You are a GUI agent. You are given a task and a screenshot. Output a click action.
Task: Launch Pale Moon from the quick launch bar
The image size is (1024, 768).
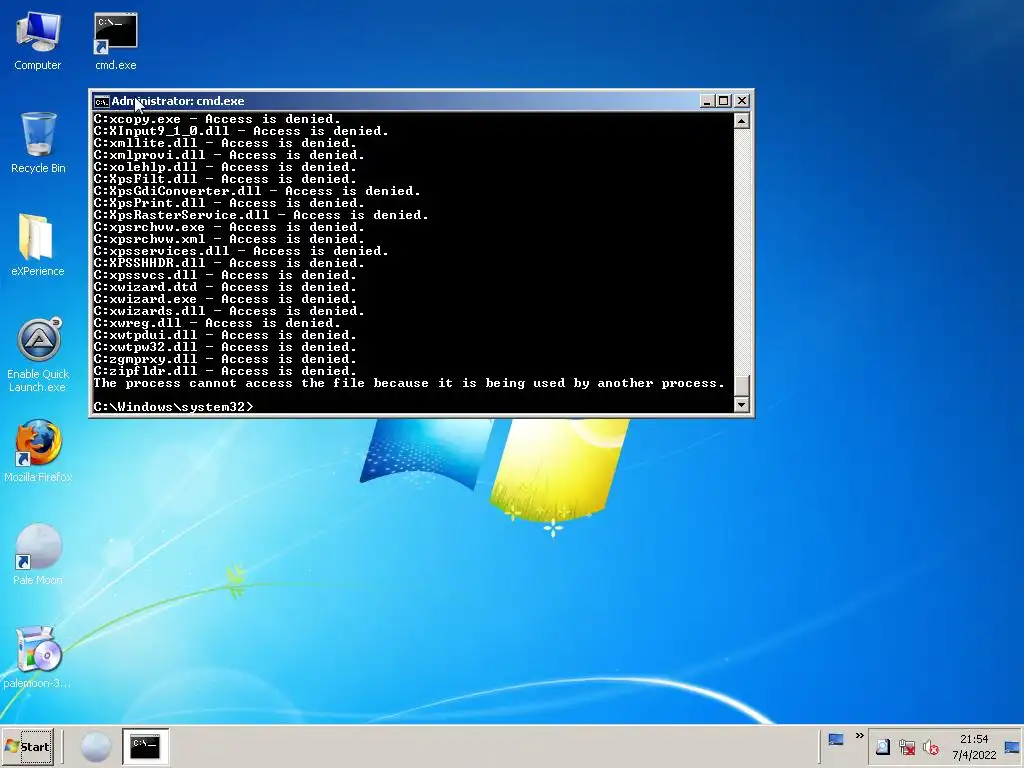click(95, 746)
